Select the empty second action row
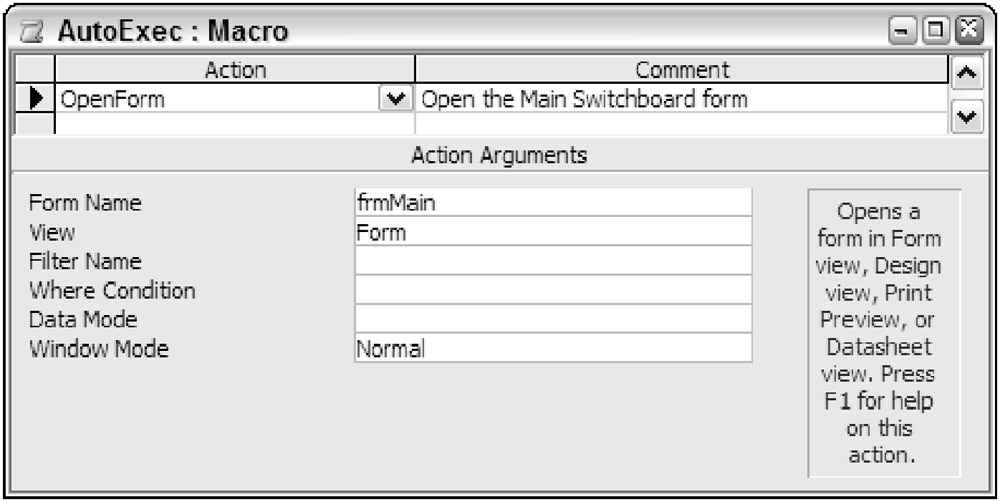Viewport: 1000px width, 502px height. pos(235,123)
